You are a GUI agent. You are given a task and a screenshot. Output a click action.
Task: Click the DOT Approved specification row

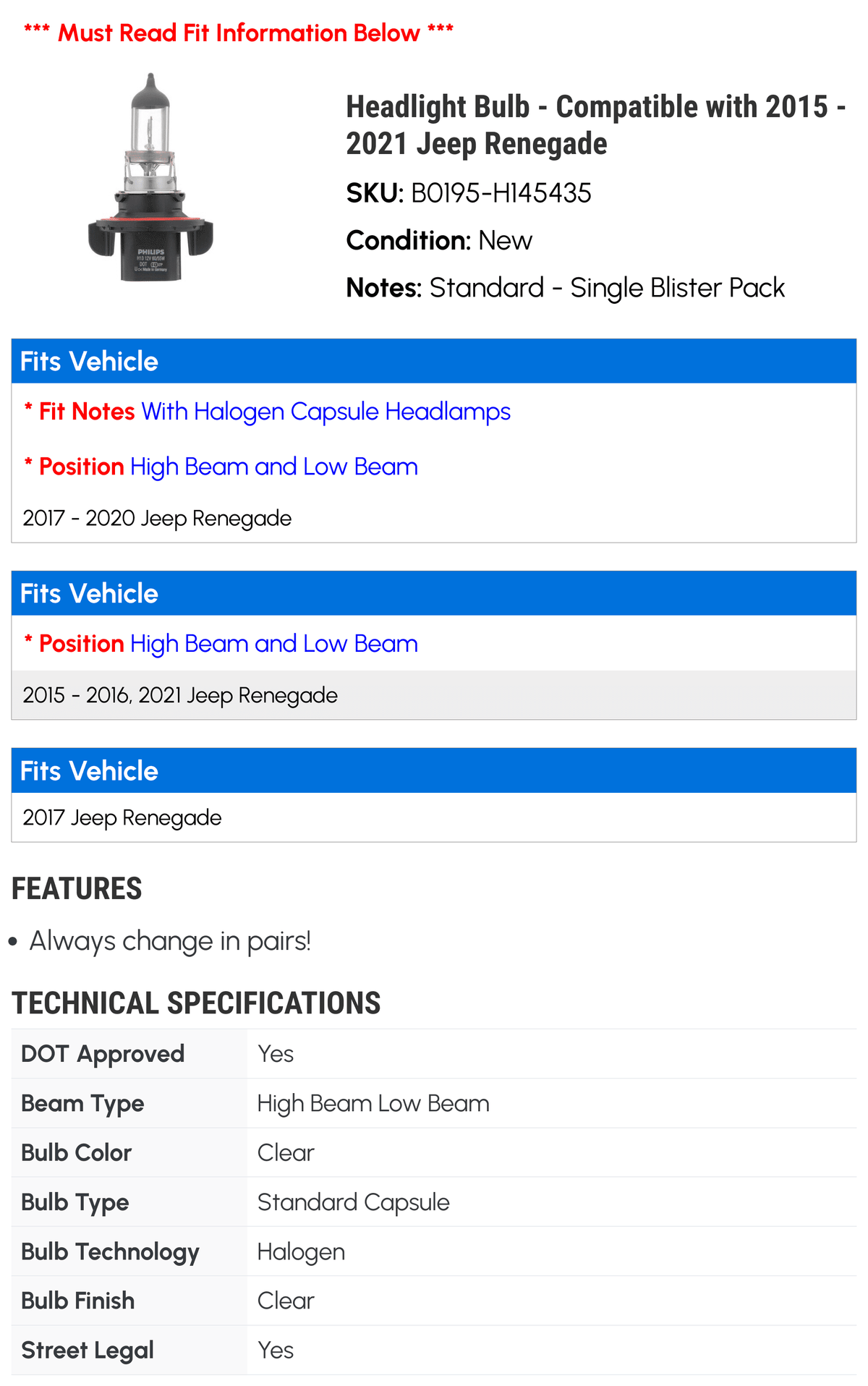pos(434,1054)
